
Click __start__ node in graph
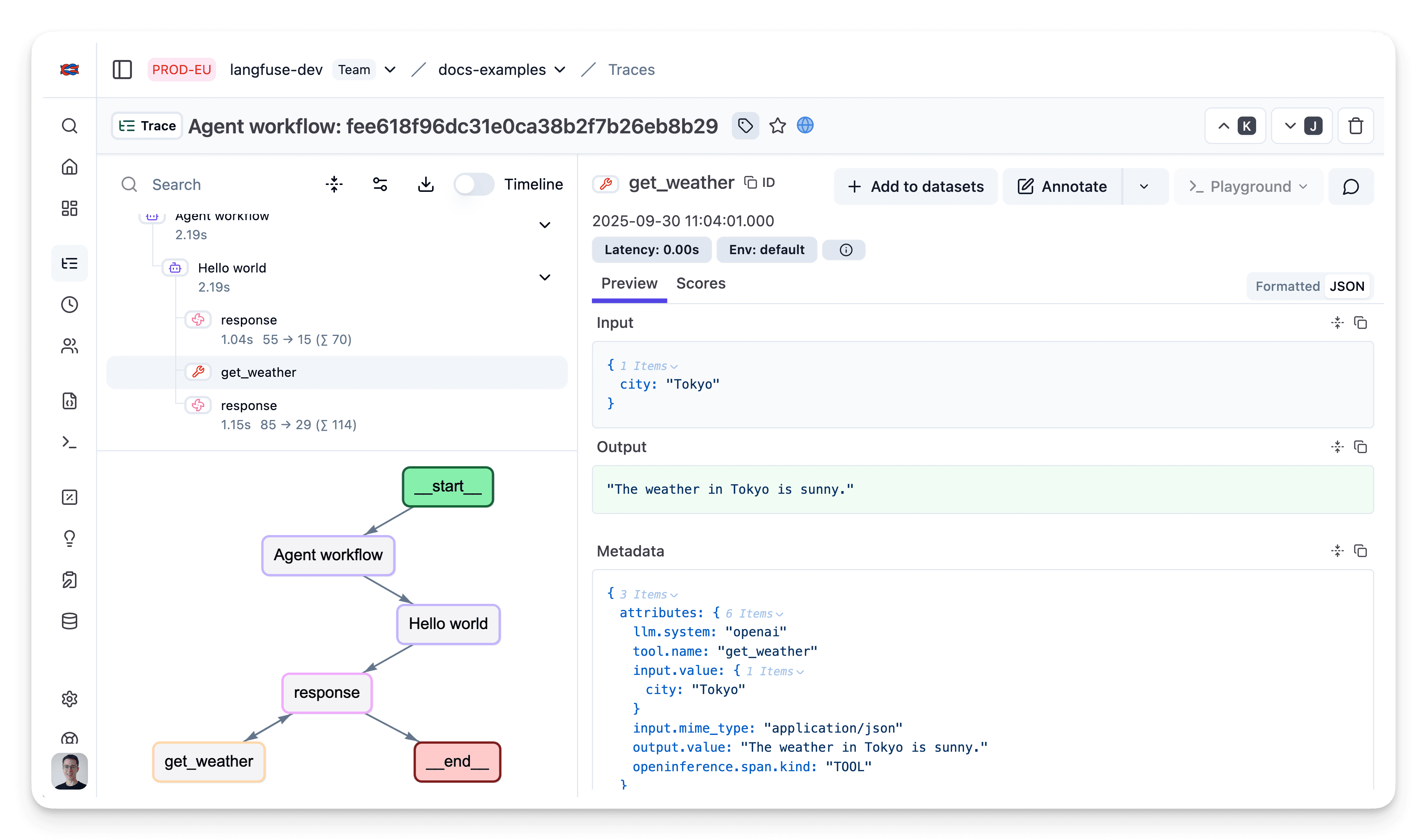448,487
